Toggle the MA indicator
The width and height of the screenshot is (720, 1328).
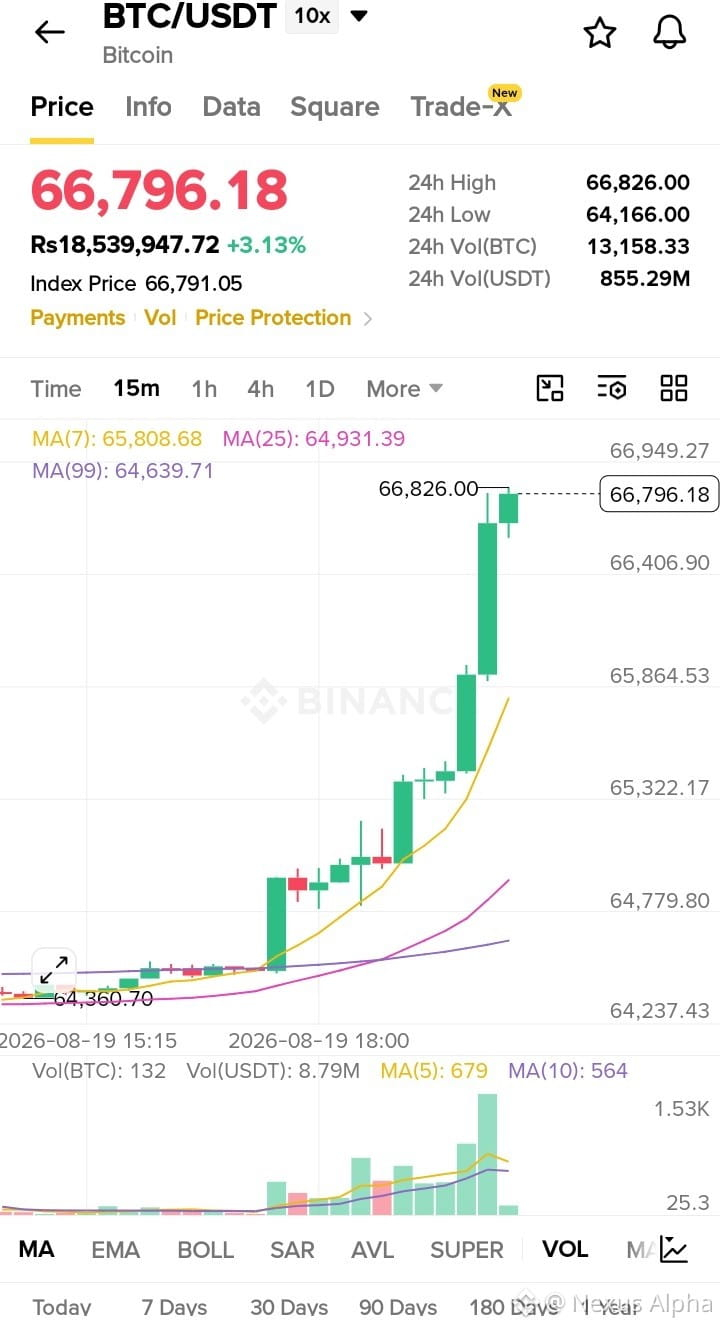(x=37, y=1250)
